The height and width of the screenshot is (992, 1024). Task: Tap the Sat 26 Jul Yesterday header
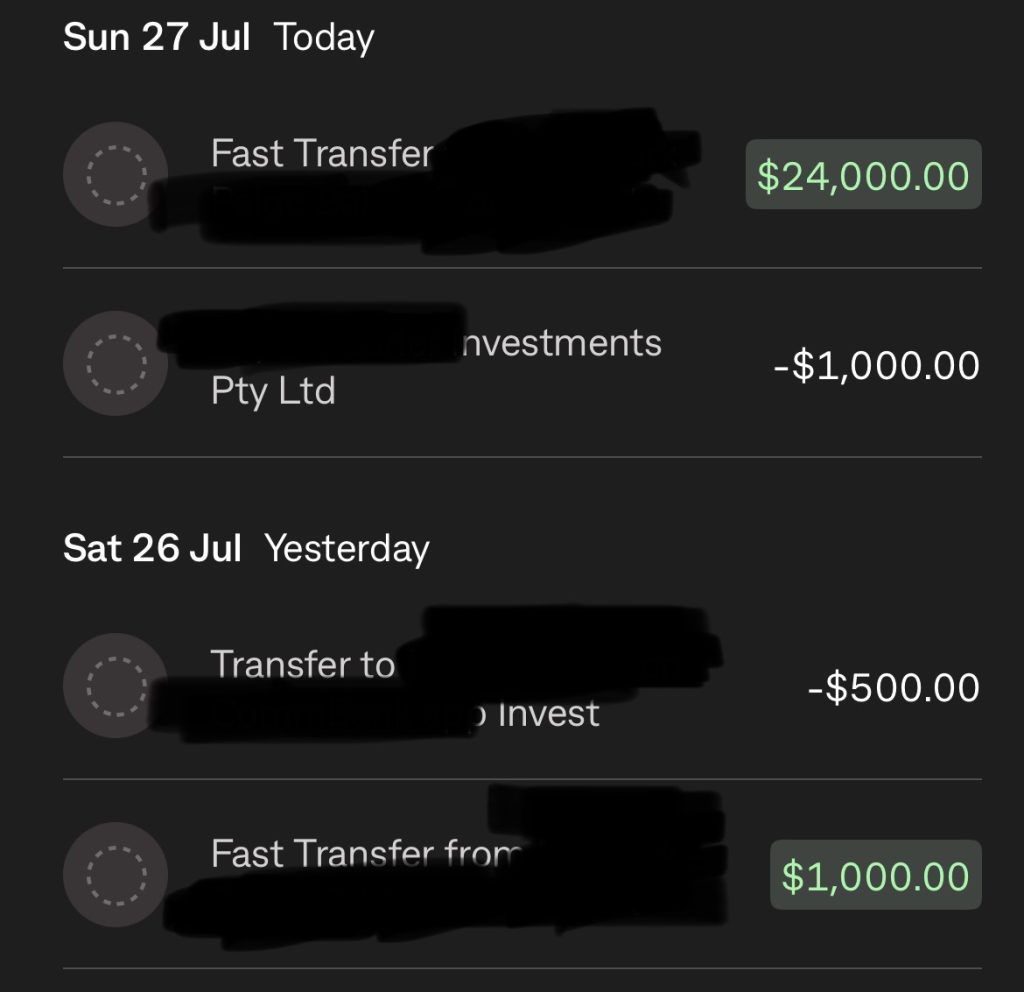coord(153,547)
